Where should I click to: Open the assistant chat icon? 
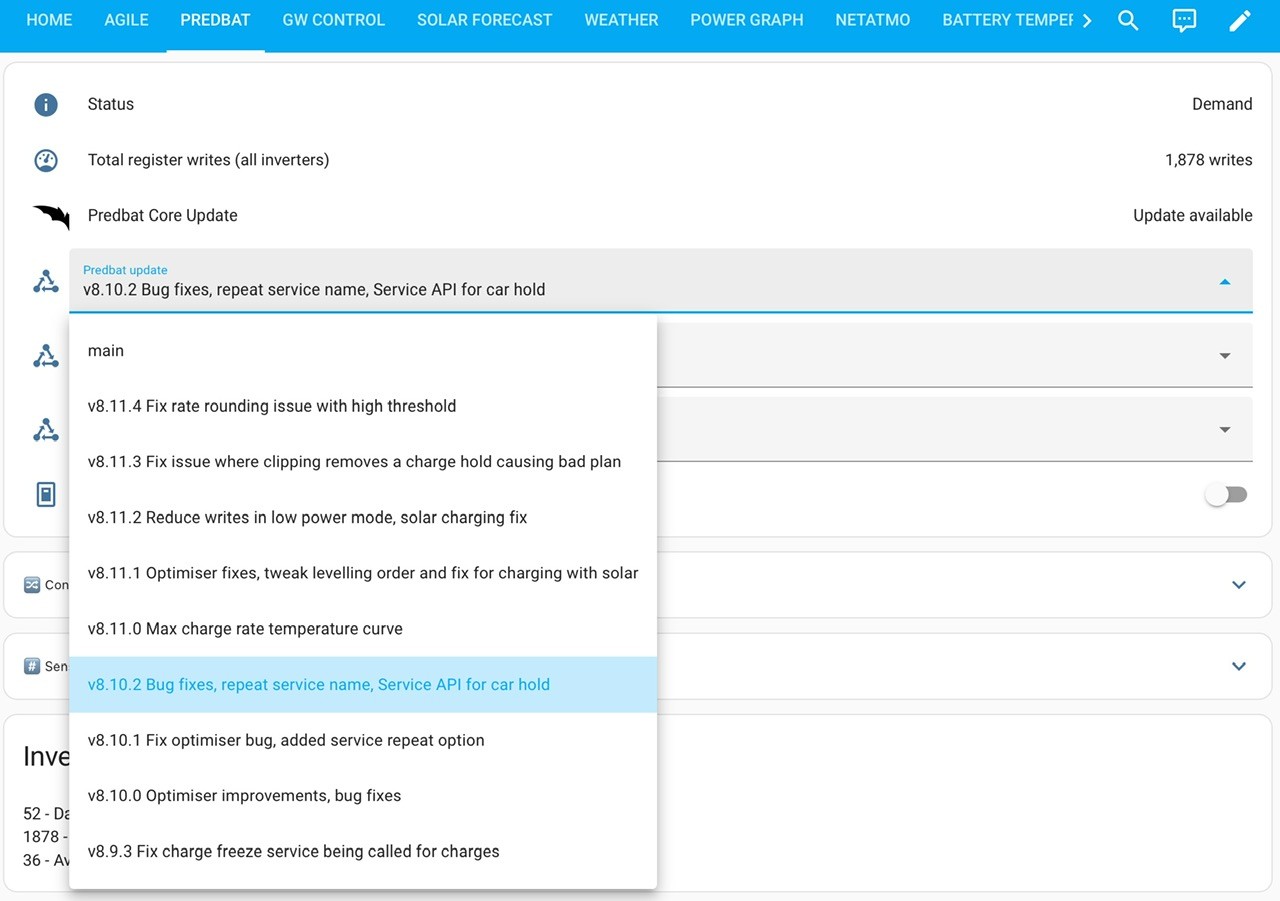click(x=1184, y=20)
